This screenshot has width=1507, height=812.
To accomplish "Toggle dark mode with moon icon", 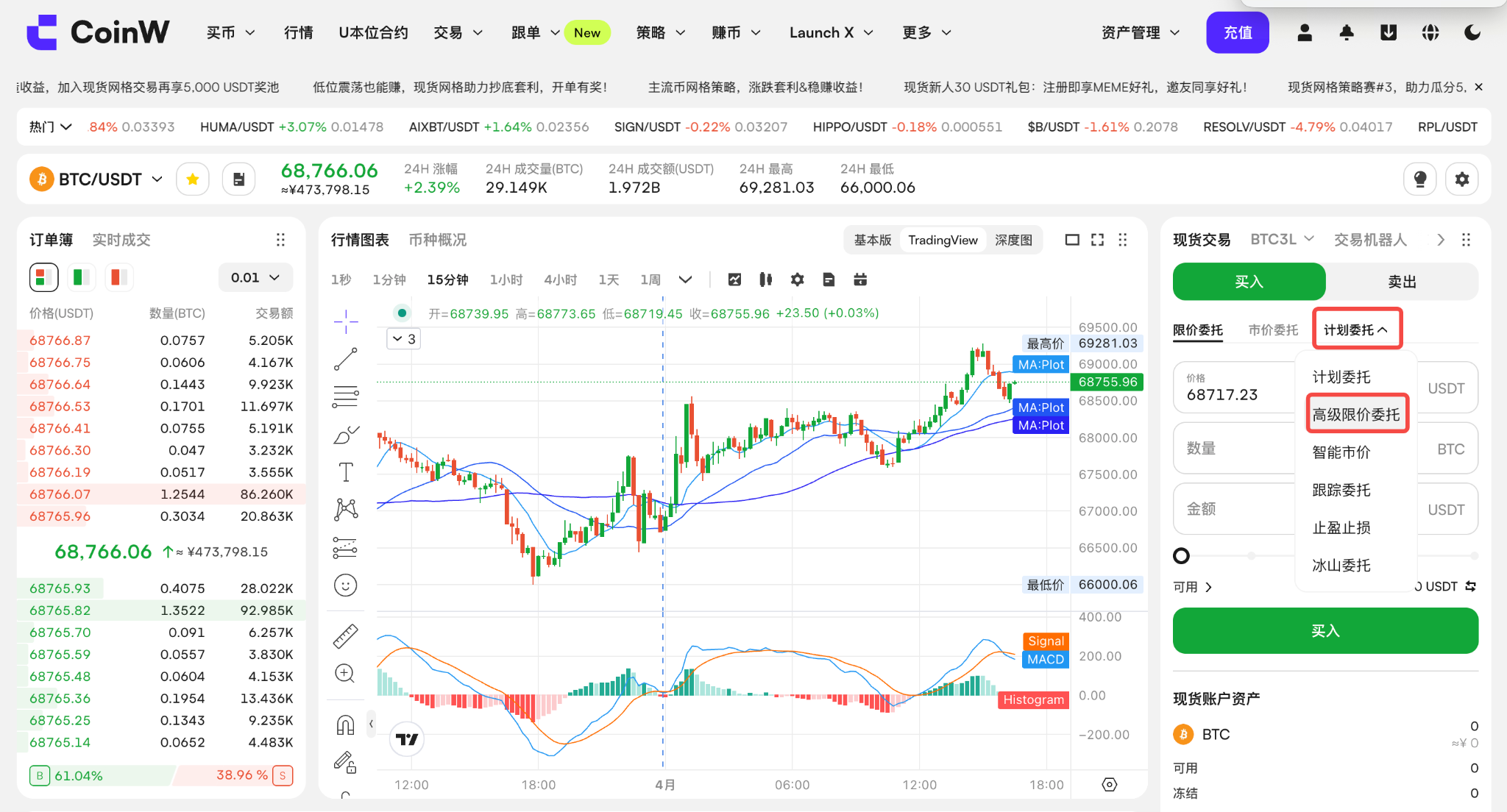I will click(x=1472, y=32).
